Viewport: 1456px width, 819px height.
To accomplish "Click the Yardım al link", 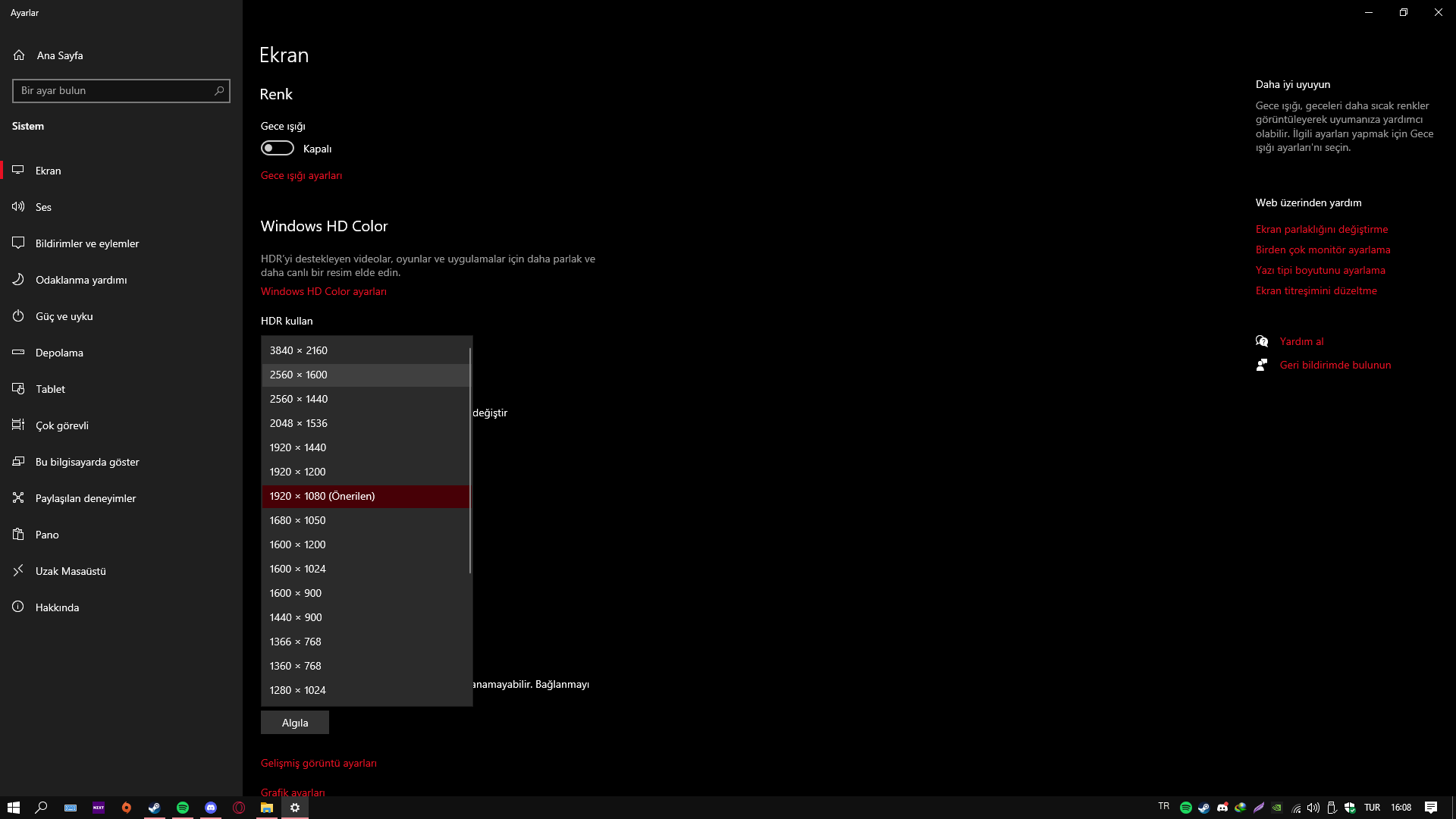I will [x=1302, y=341].
